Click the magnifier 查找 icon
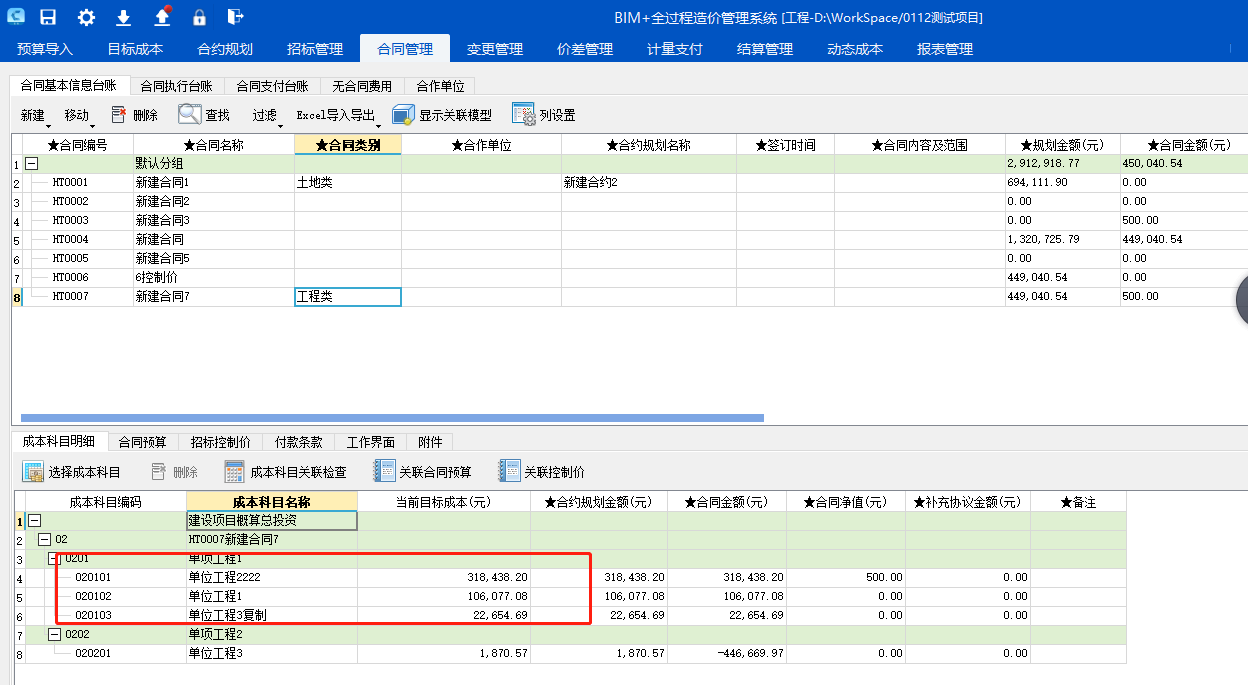Viewport: 1248px width, 685px height. tap(190, 115)
